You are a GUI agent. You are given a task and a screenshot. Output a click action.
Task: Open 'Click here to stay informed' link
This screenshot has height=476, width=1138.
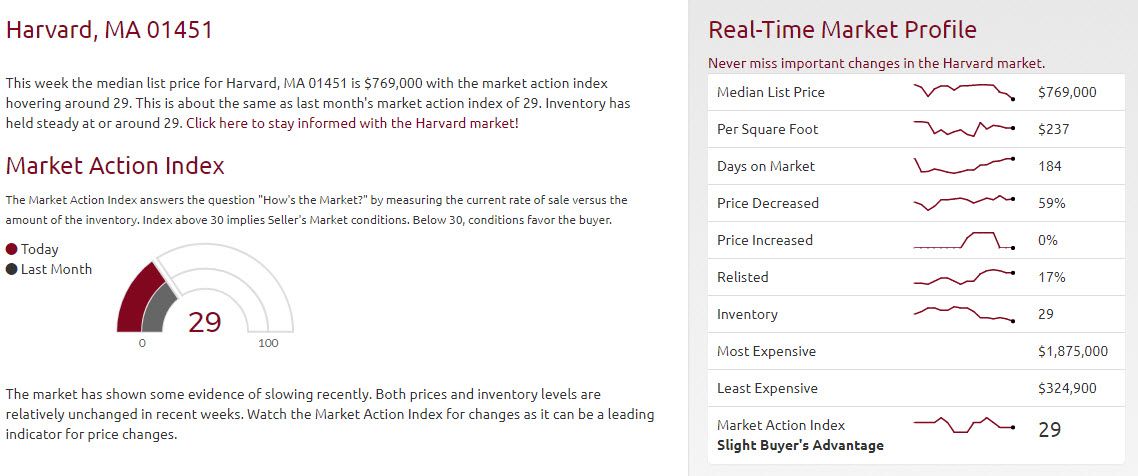pyautogui.click(x=353, y=123)
